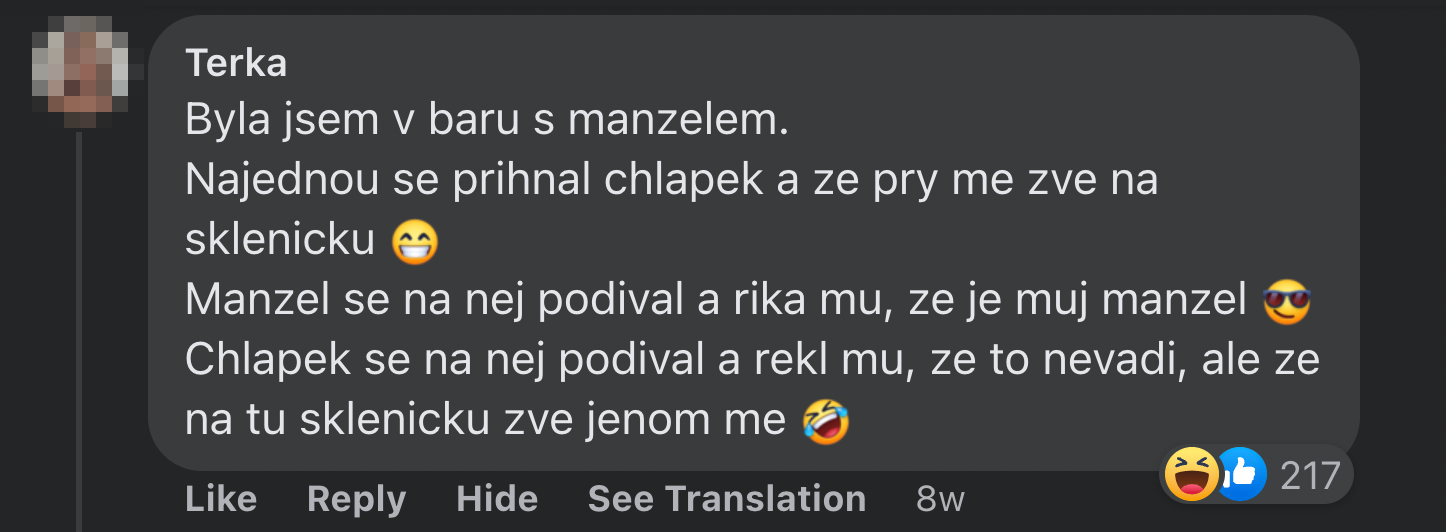Open Terka's profile via the name

coord(236,63)
